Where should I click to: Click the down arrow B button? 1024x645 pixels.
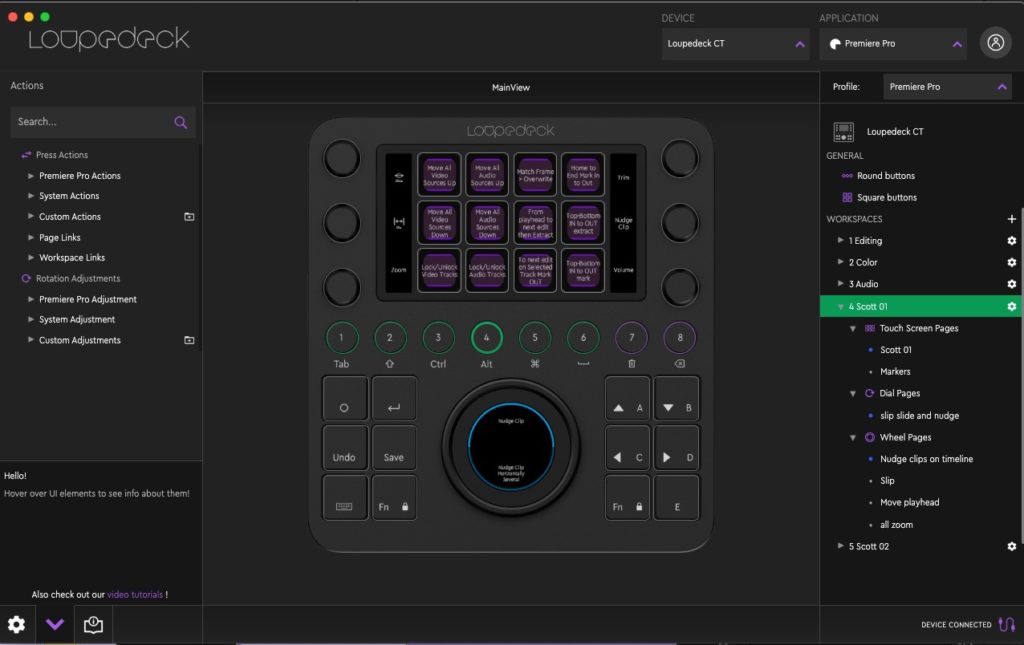click(677, 399)
